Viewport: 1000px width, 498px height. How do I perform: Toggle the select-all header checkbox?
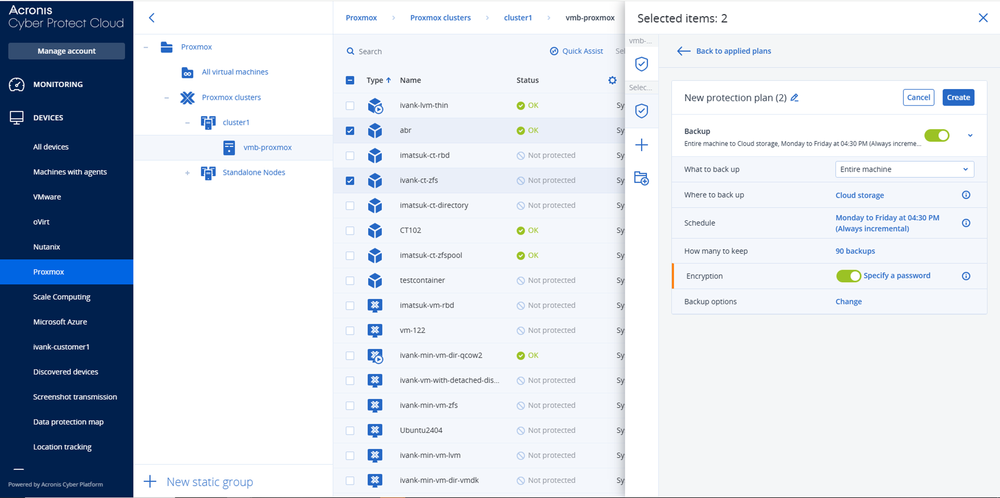pos(349,80)
